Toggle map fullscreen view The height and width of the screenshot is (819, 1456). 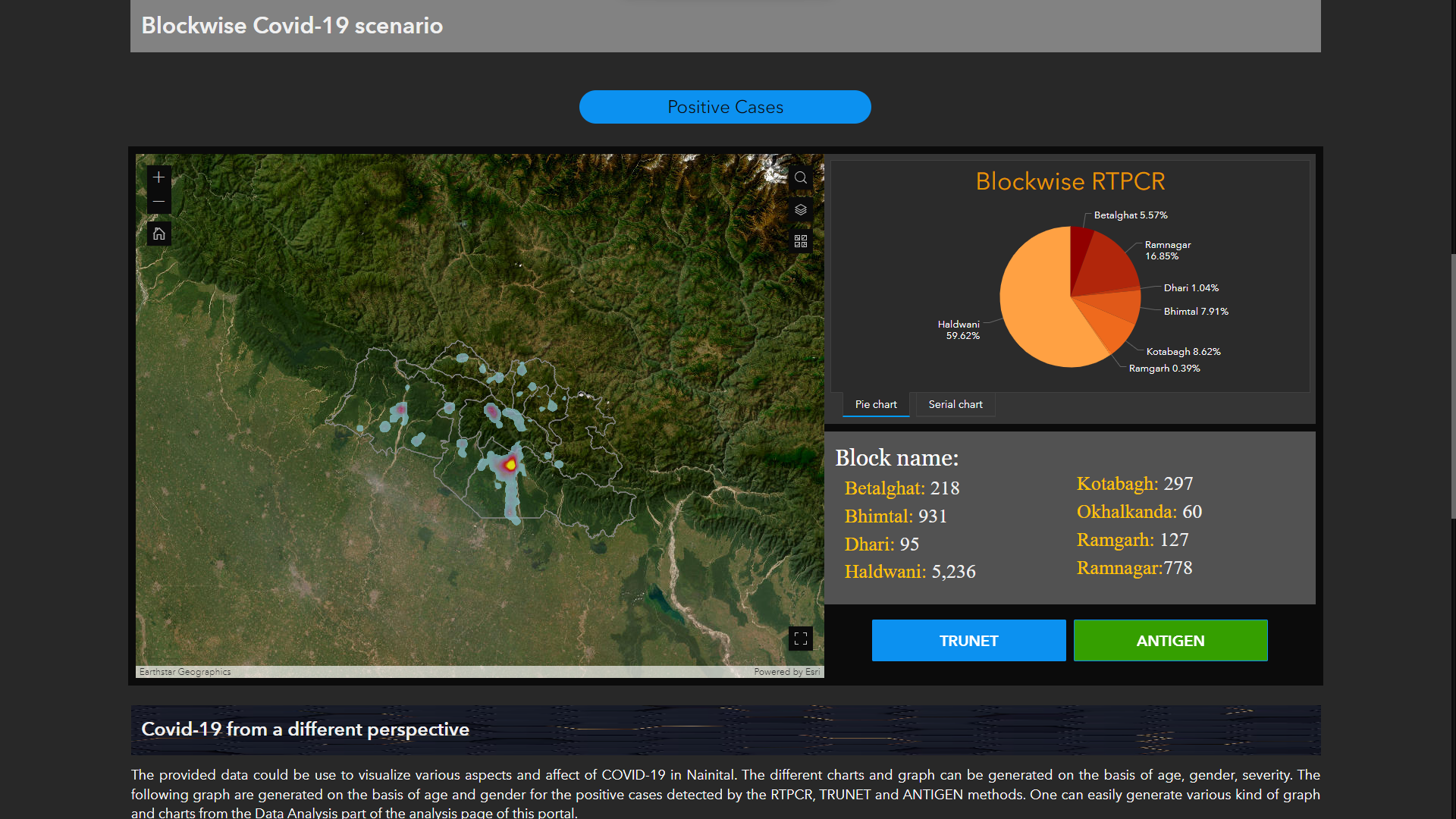pyautogui.click(x=801, y=639)
